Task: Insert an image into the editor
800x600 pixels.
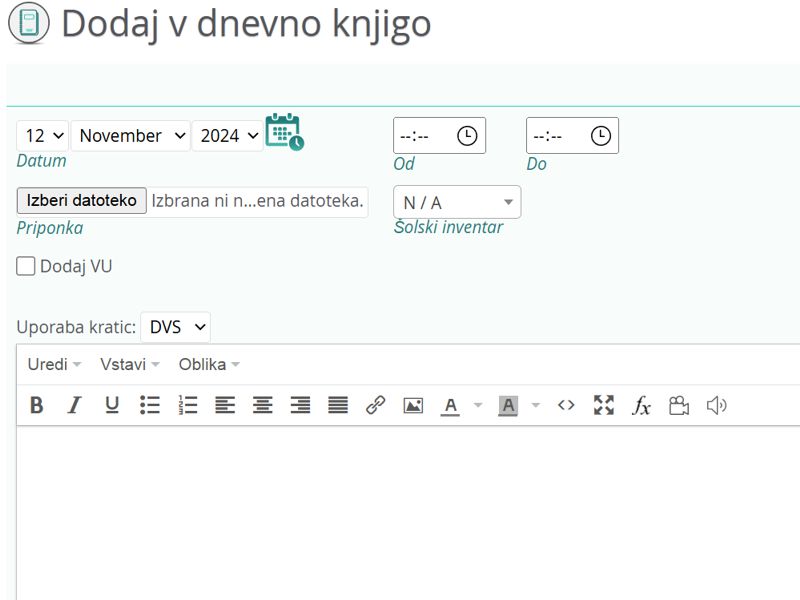Action: coord(413,405)
